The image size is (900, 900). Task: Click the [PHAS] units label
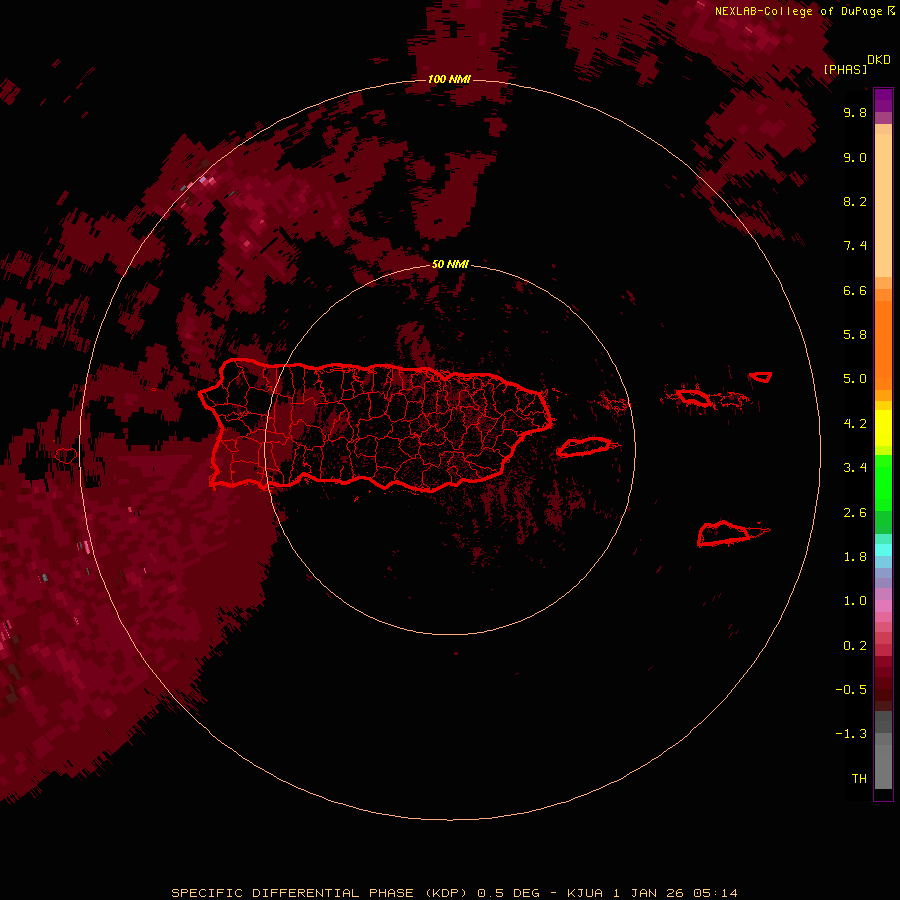(845, 69)
